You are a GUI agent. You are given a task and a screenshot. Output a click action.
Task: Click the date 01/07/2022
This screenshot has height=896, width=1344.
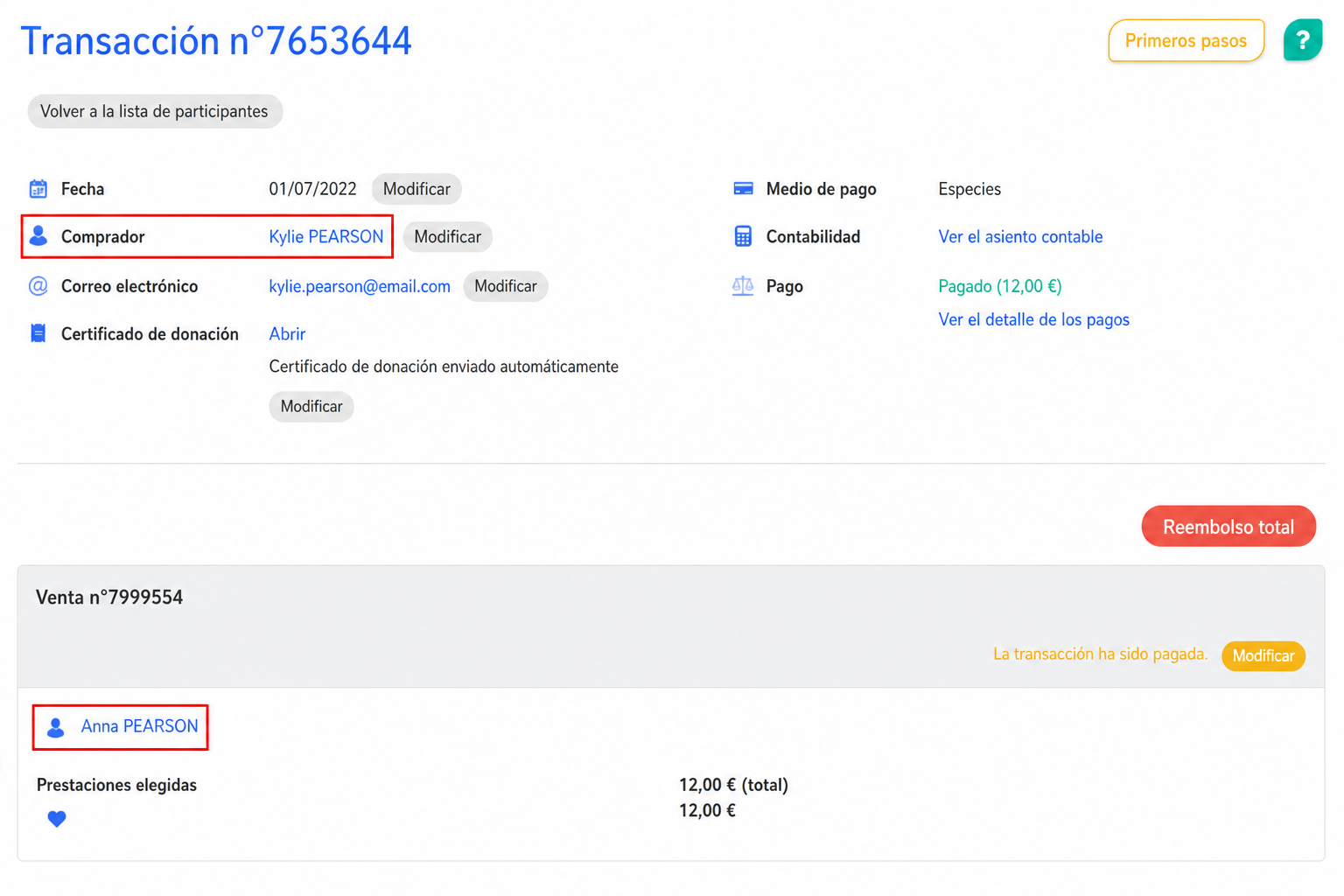click(x=312, y=189)
